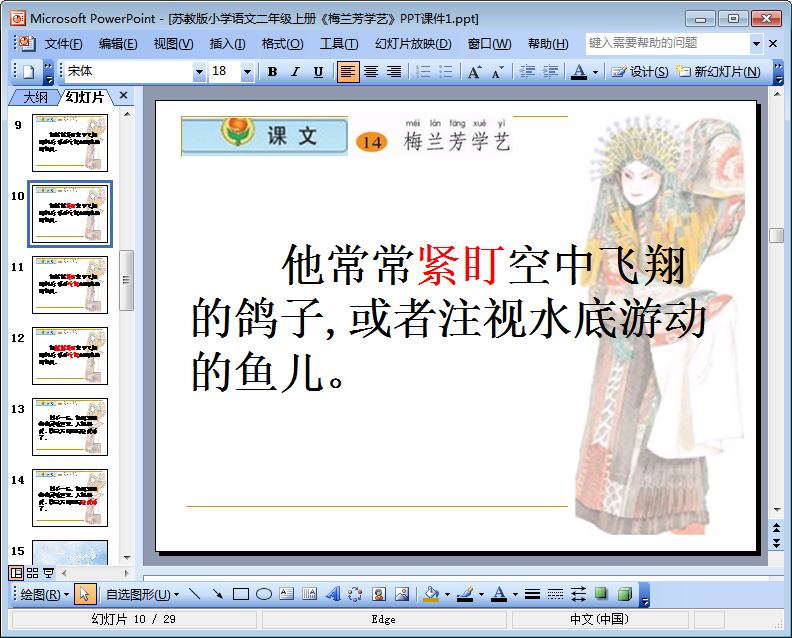The width and height of the screenshot is (792, 638).
Task: Select the Rectangle drawing tool
Action: [x=240, y=594]
